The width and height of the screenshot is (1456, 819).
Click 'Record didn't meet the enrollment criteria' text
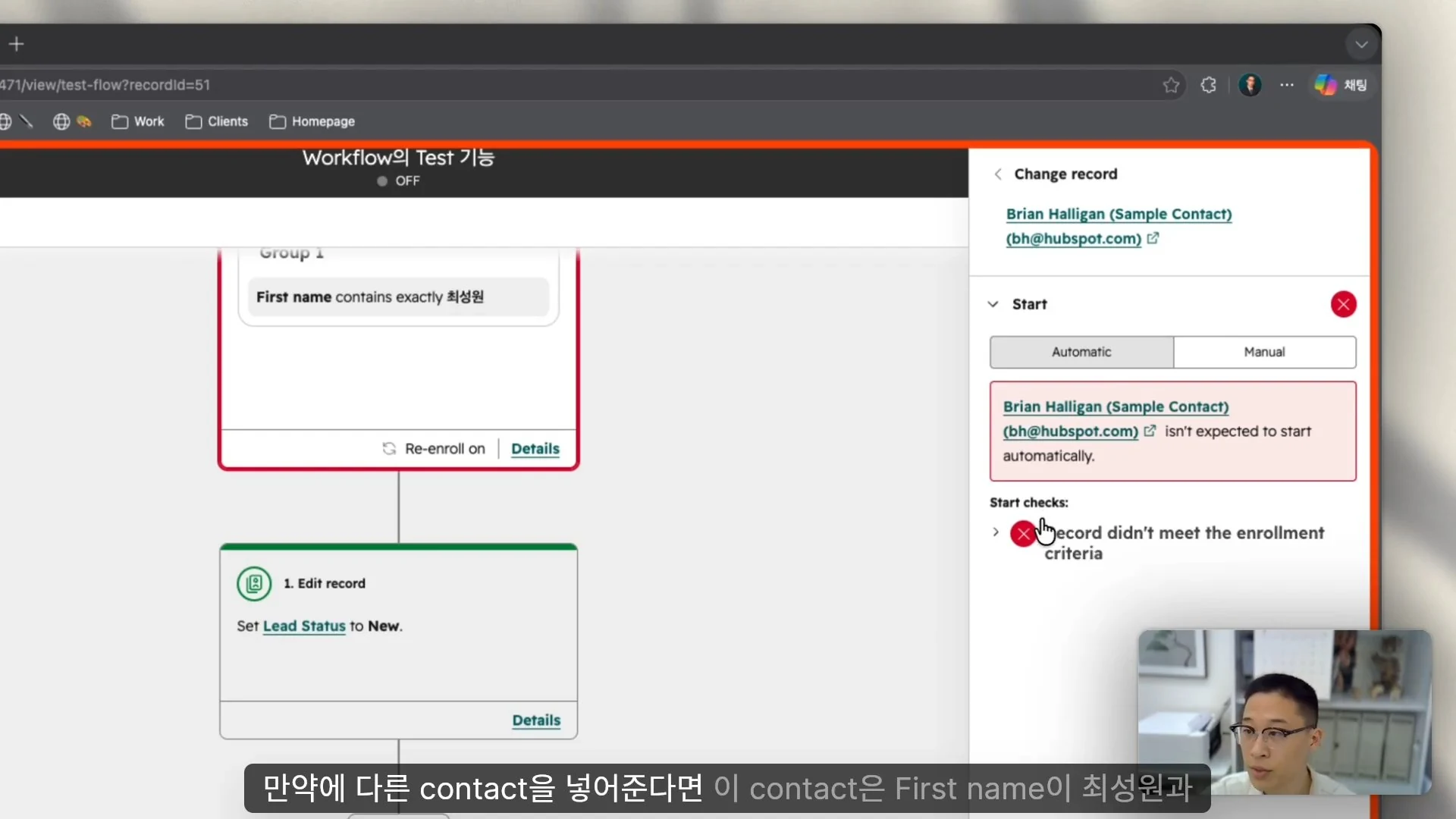point(1184,543)
